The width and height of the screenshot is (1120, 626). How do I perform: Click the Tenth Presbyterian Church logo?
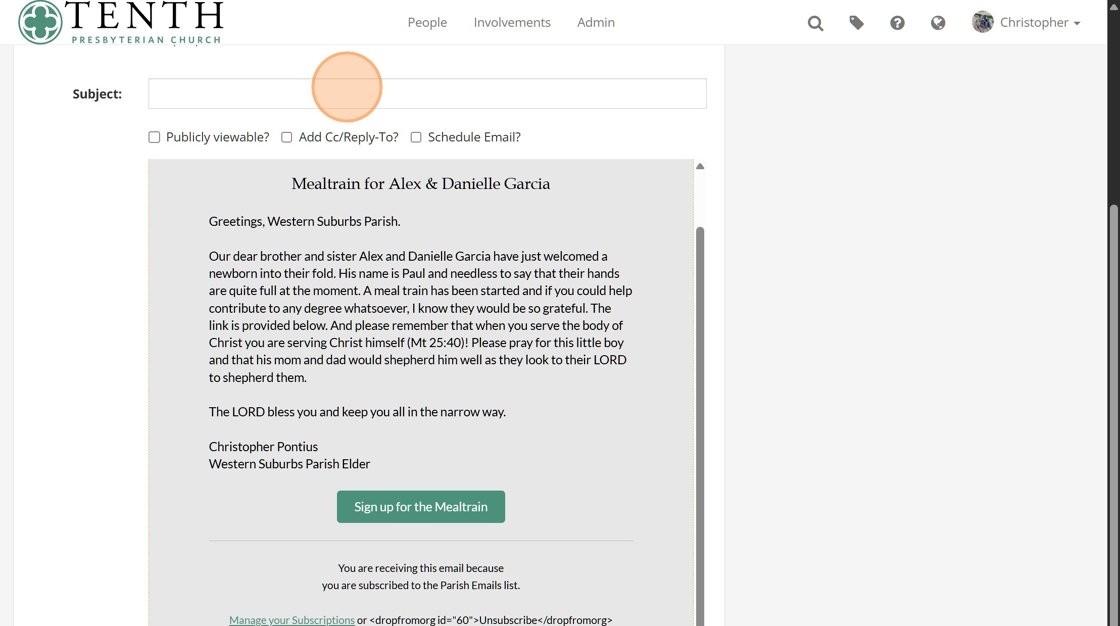tap(121, 22)
